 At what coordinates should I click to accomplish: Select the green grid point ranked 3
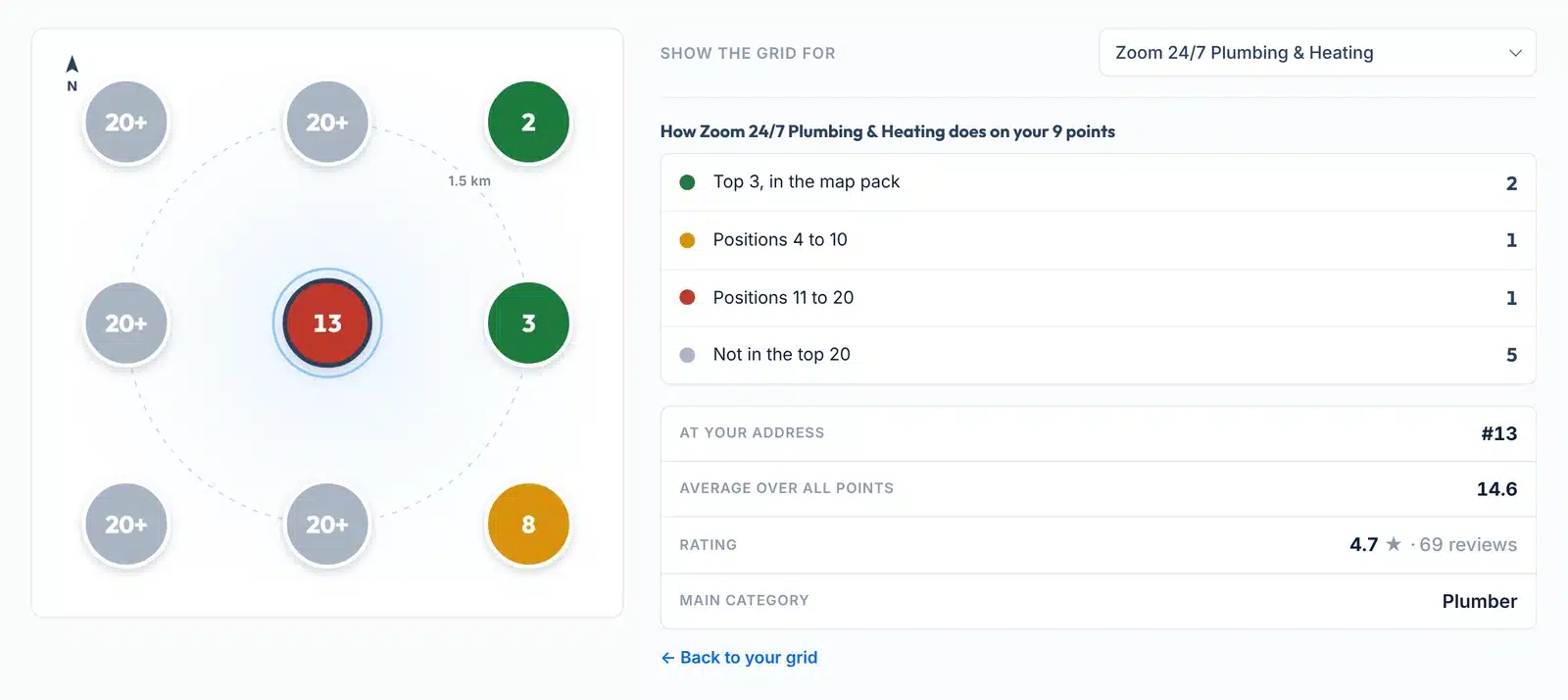click(x=528, y=324)
